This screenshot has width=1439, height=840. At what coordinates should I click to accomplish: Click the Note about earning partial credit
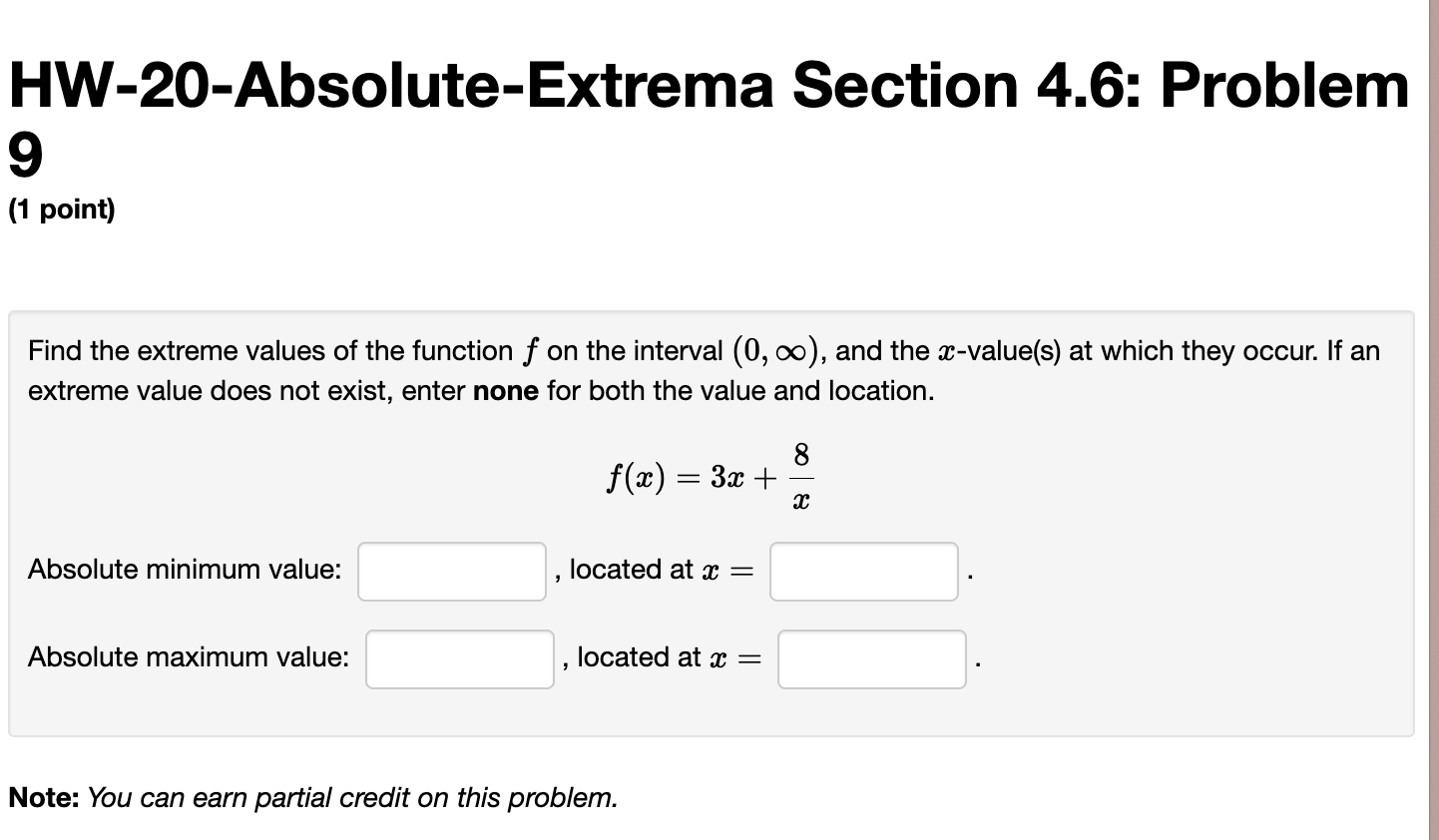312,798
